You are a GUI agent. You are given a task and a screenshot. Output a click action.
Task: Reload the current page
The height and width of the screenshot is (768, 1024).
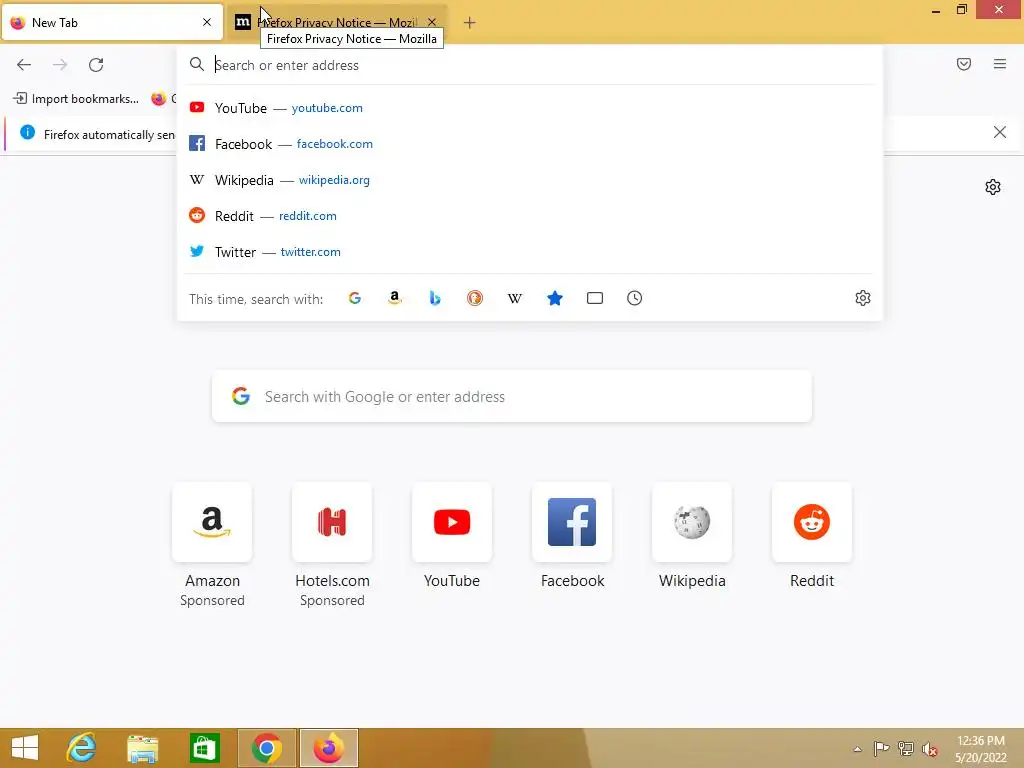[96, 65]
